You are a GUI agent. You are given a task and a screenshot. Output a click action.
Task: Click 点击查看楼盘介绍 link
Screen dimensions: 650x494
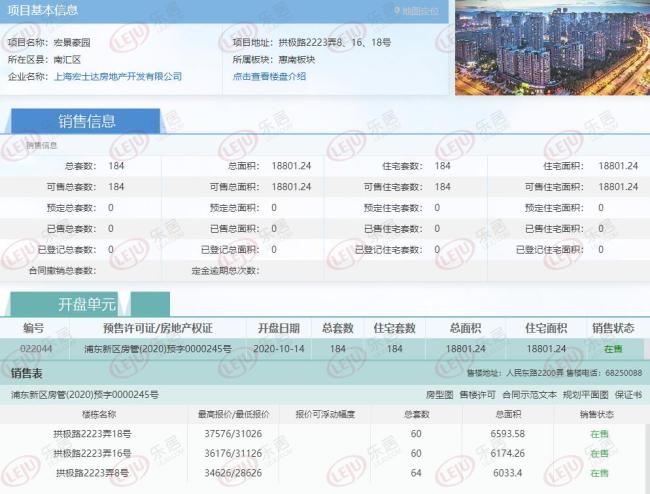[269, 76]
